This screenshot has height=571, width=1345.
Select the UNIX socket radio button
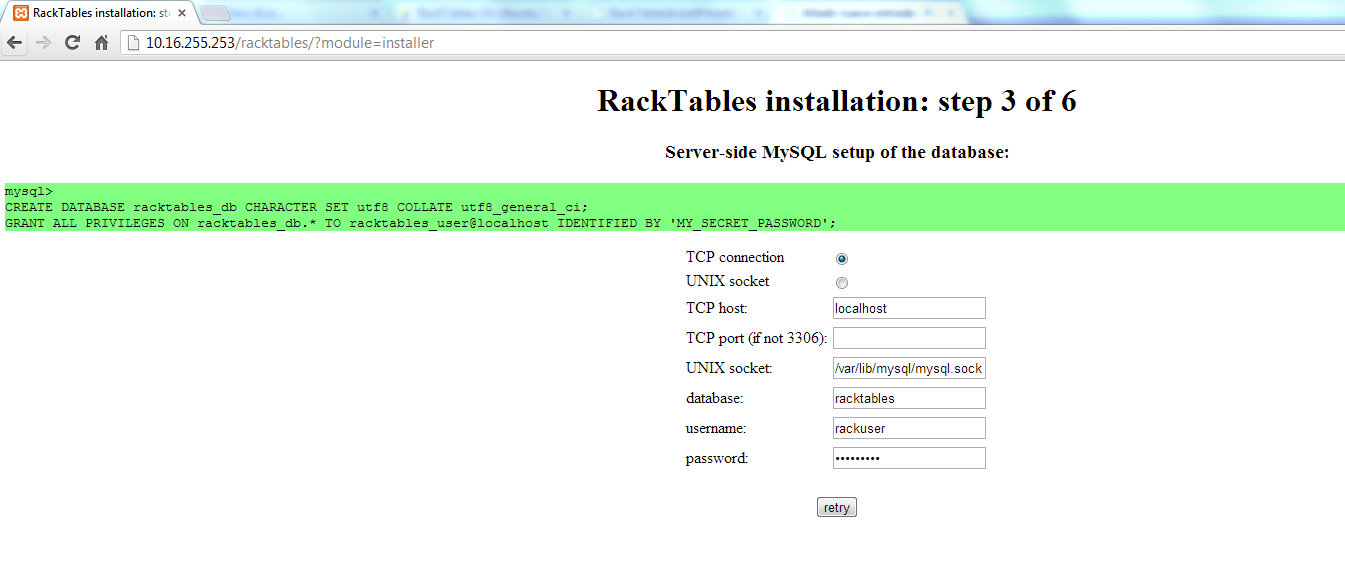coord(842,283)
